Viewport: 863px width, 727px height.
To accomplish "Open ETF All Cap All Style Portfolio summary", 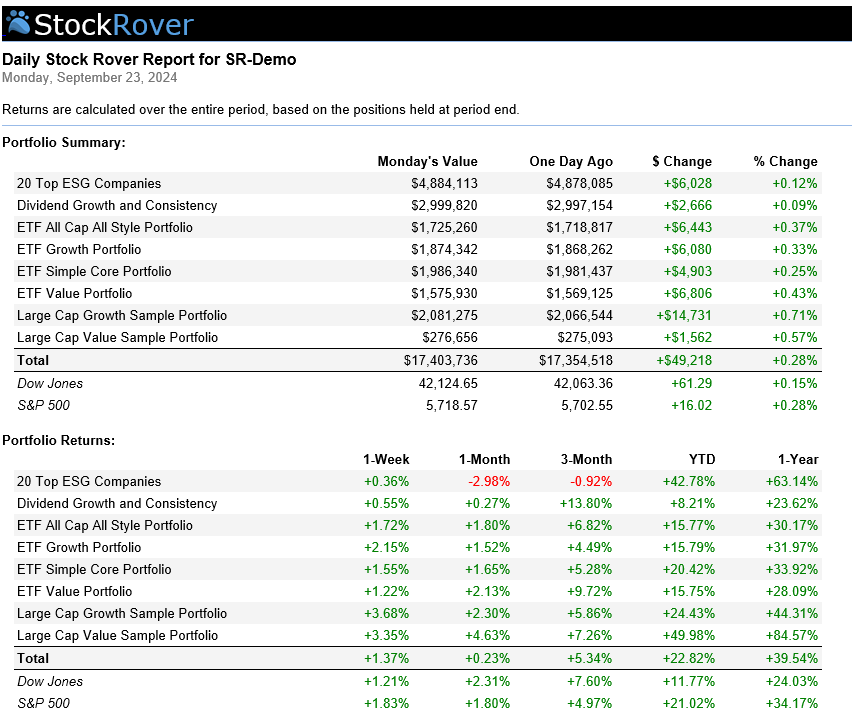I will (418, 227).
